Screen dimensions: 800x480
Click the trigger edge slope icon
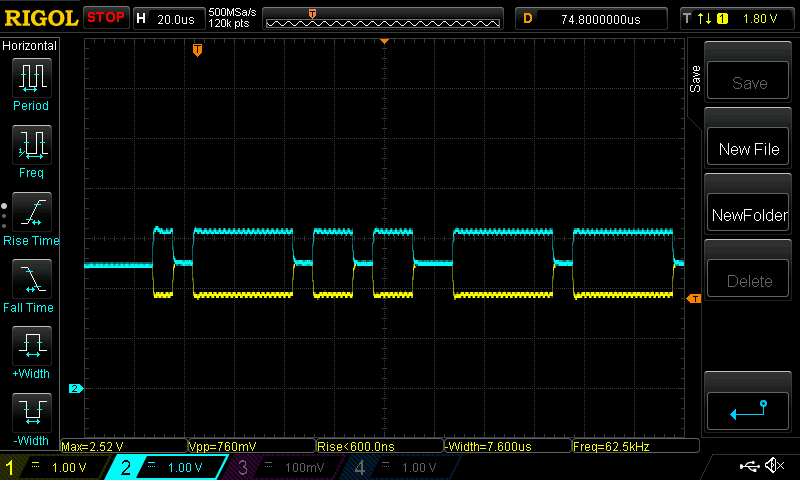(x=704, y=19)
